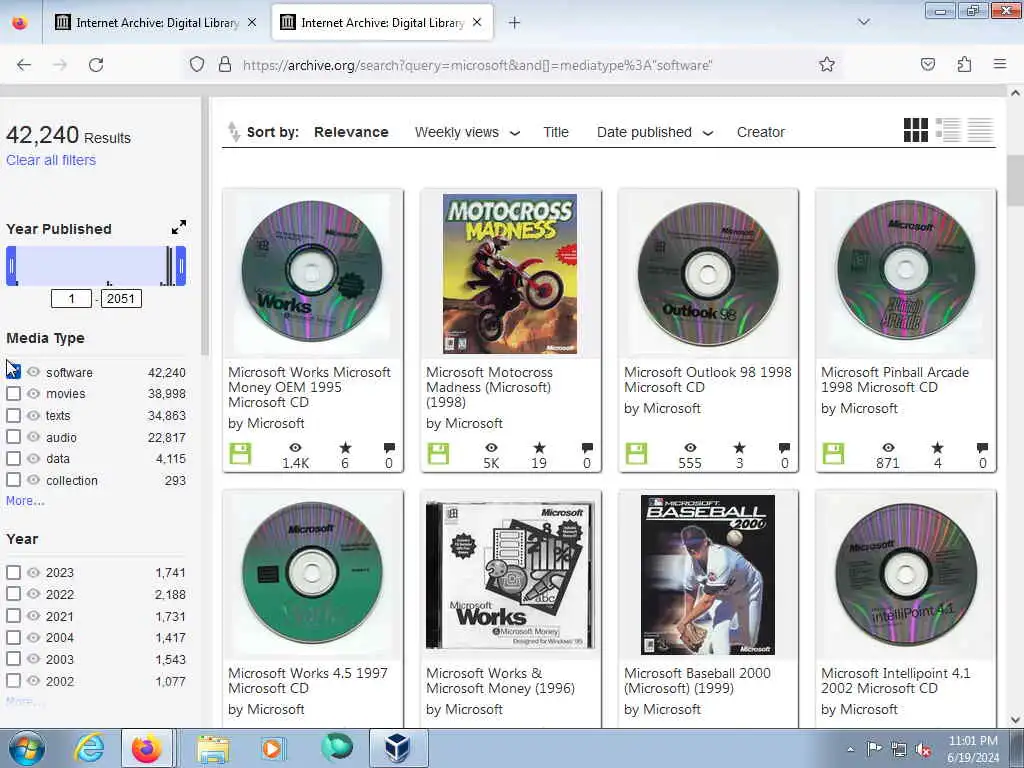Grab right handle of Year Published slider
The width and height of the screenshot is (1024, 768).
pyautogui.click(x=181, y=266)
